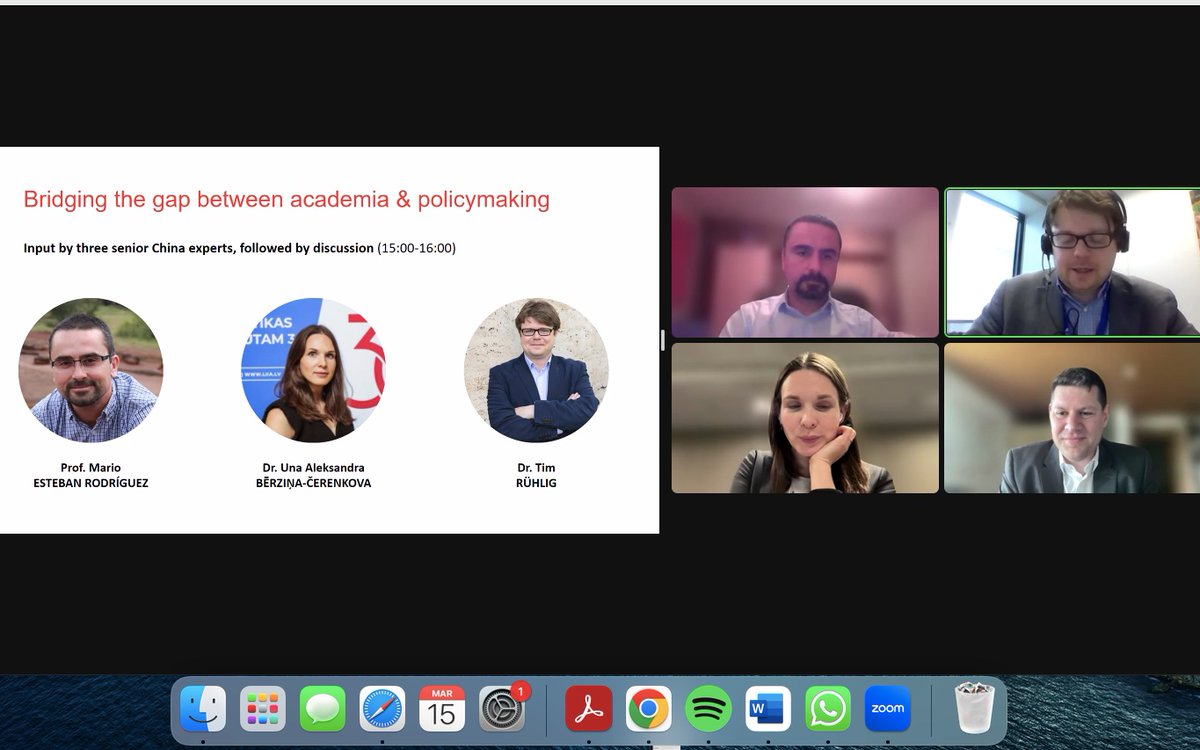Click the bottom-left participant video tile
The image size is (1200, 750).
[x=806, y=418]
